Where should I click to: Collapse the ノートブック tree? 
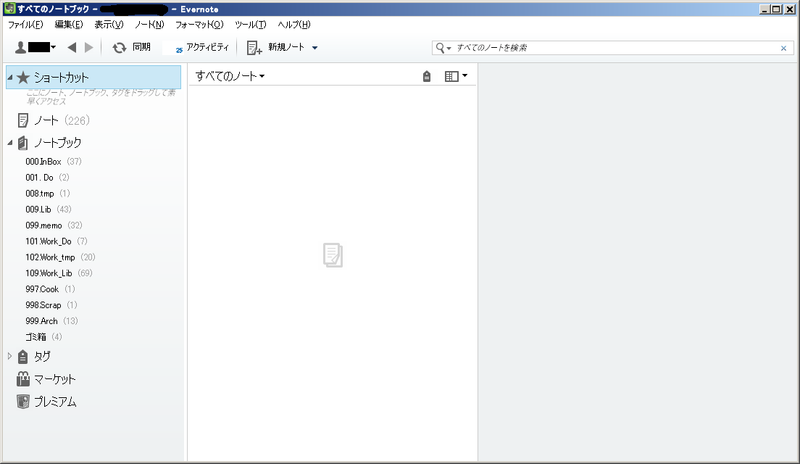pyautogui.click(x=10, y=143)
